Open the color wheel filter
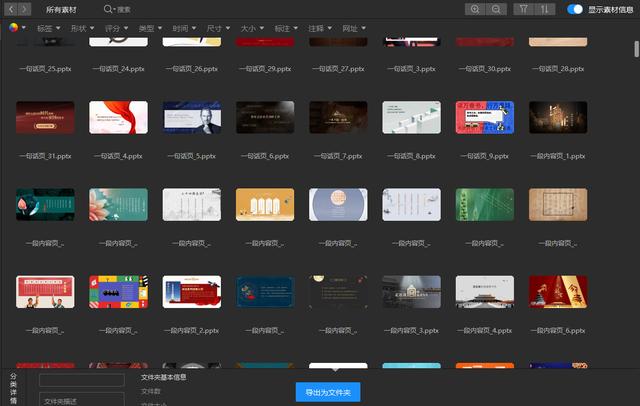 17,28
